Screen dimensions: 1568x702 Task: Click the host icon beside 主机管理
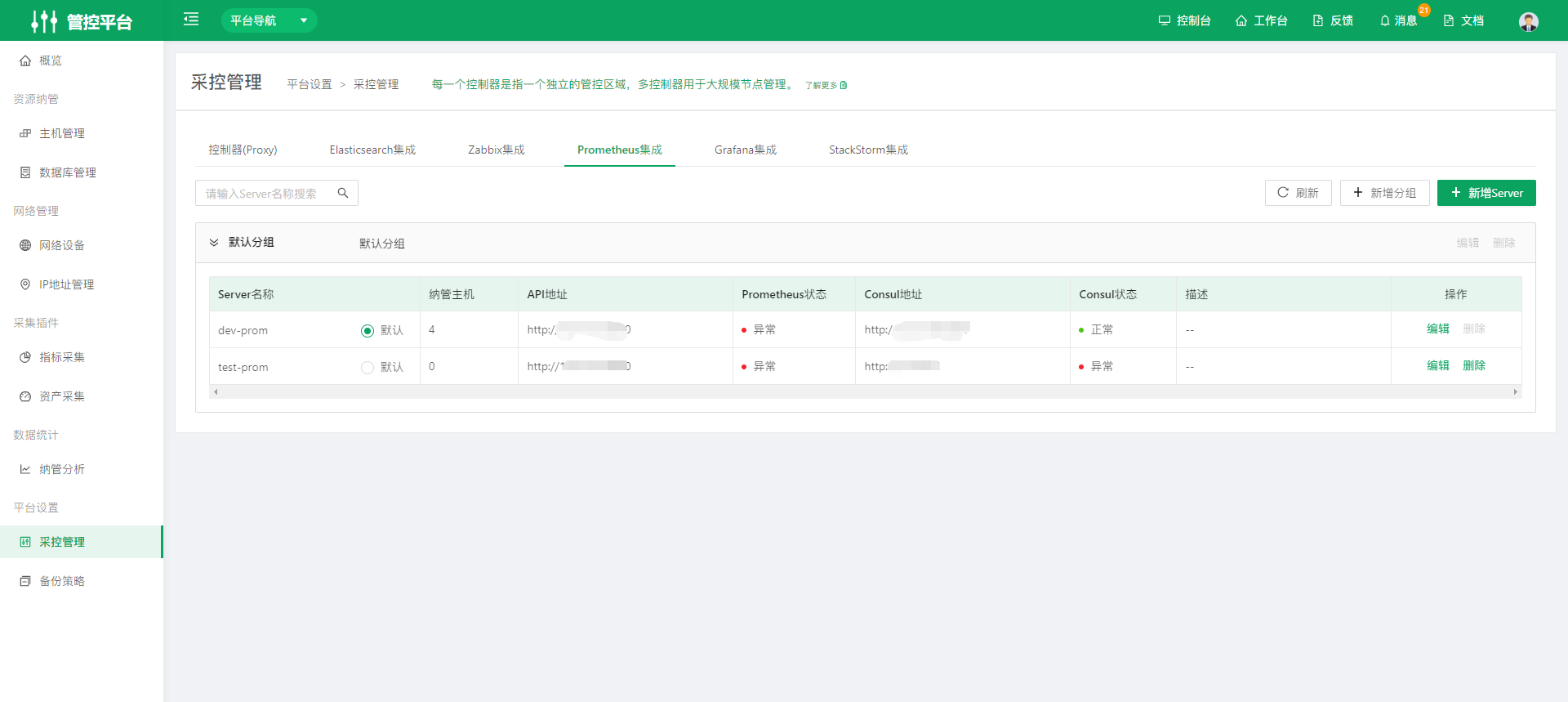pos(25,133)
